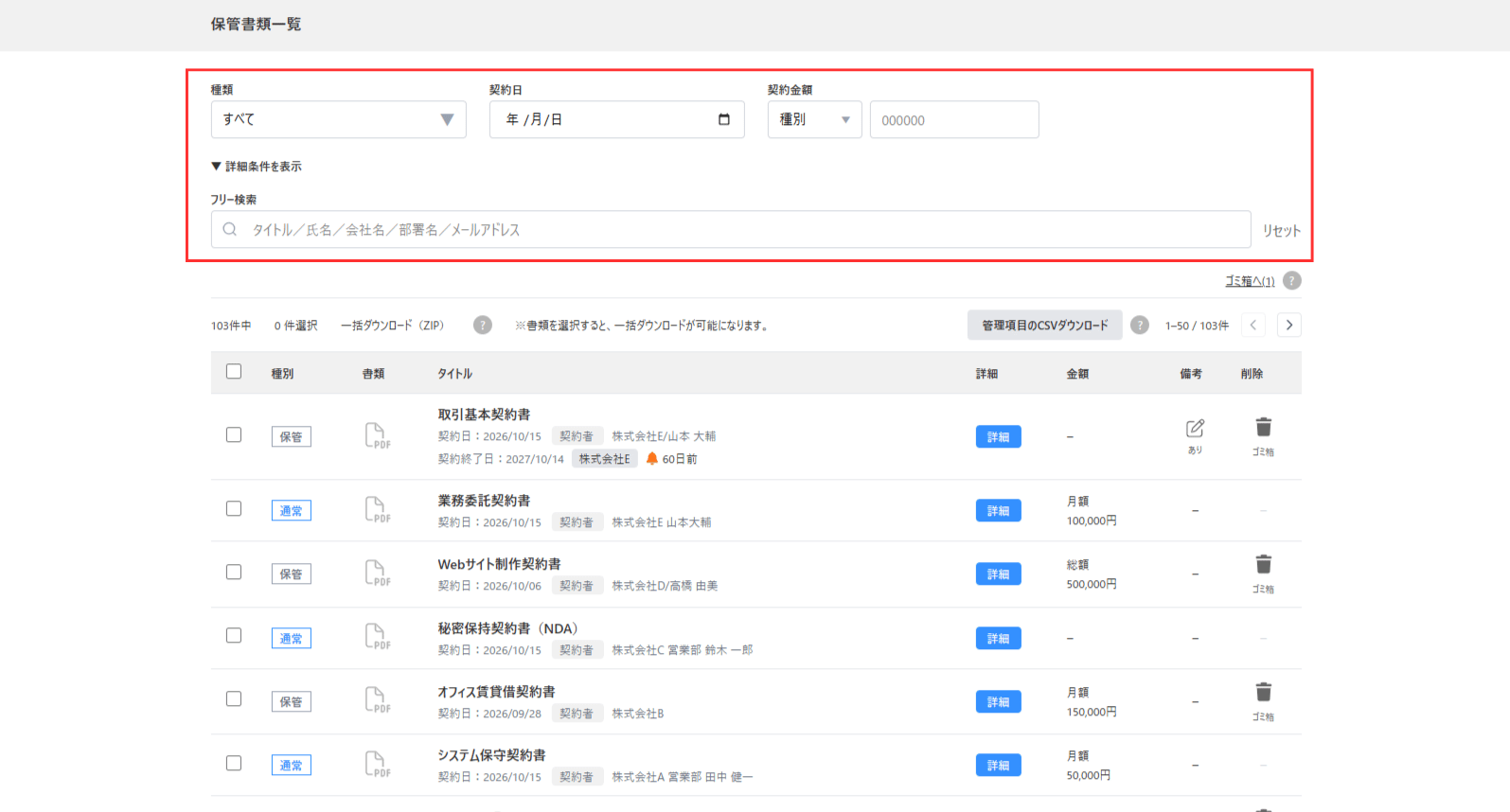Click 詳細 button for Webサイト制作契約書

click(998, 574)
